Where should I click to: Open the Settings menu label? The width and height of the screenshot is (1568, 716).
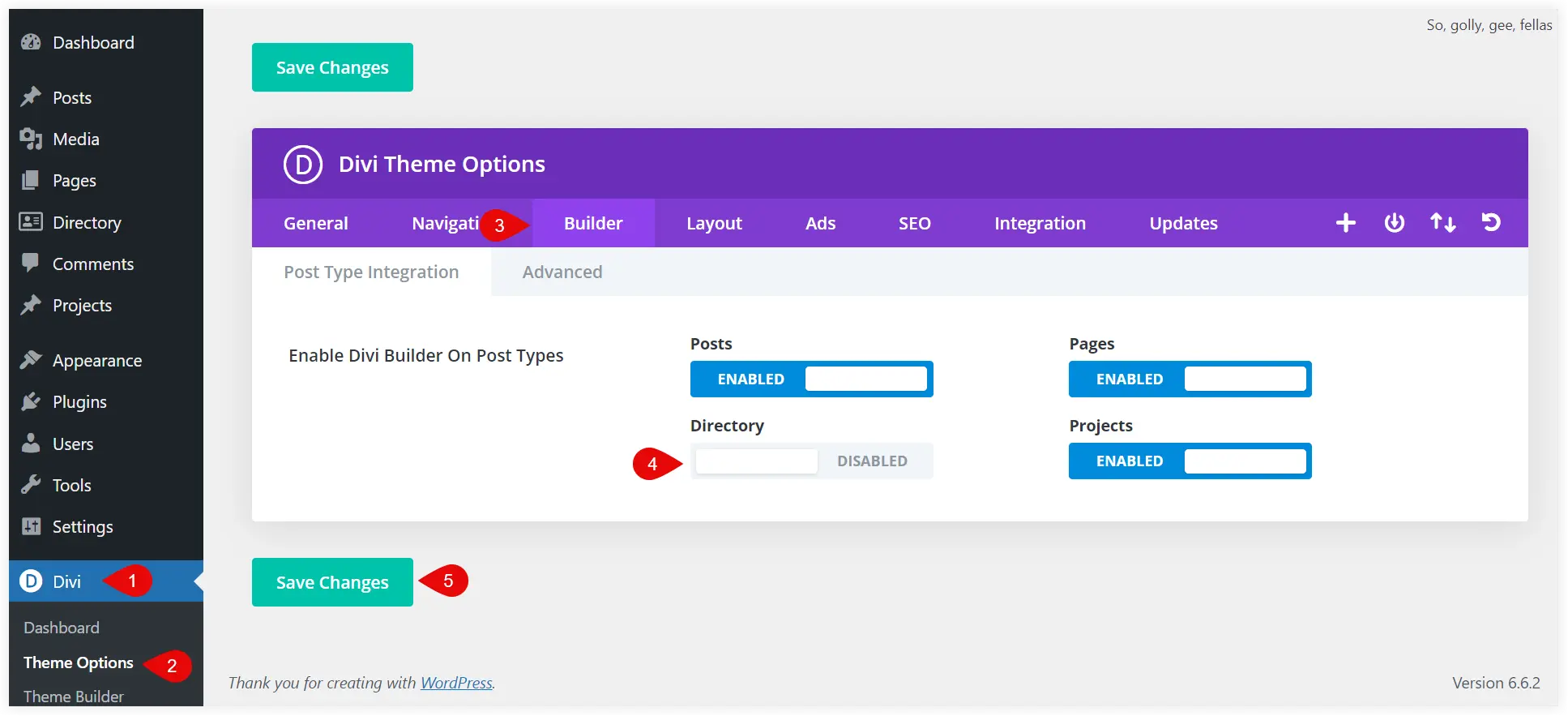coord(83,527)
